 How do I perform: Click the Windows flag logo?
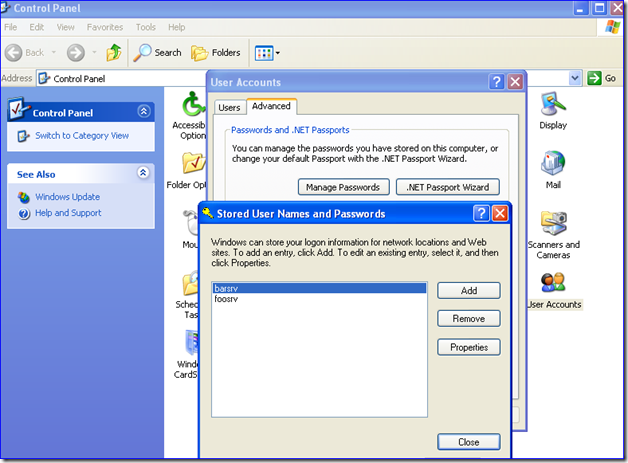(x=612, y=27)
